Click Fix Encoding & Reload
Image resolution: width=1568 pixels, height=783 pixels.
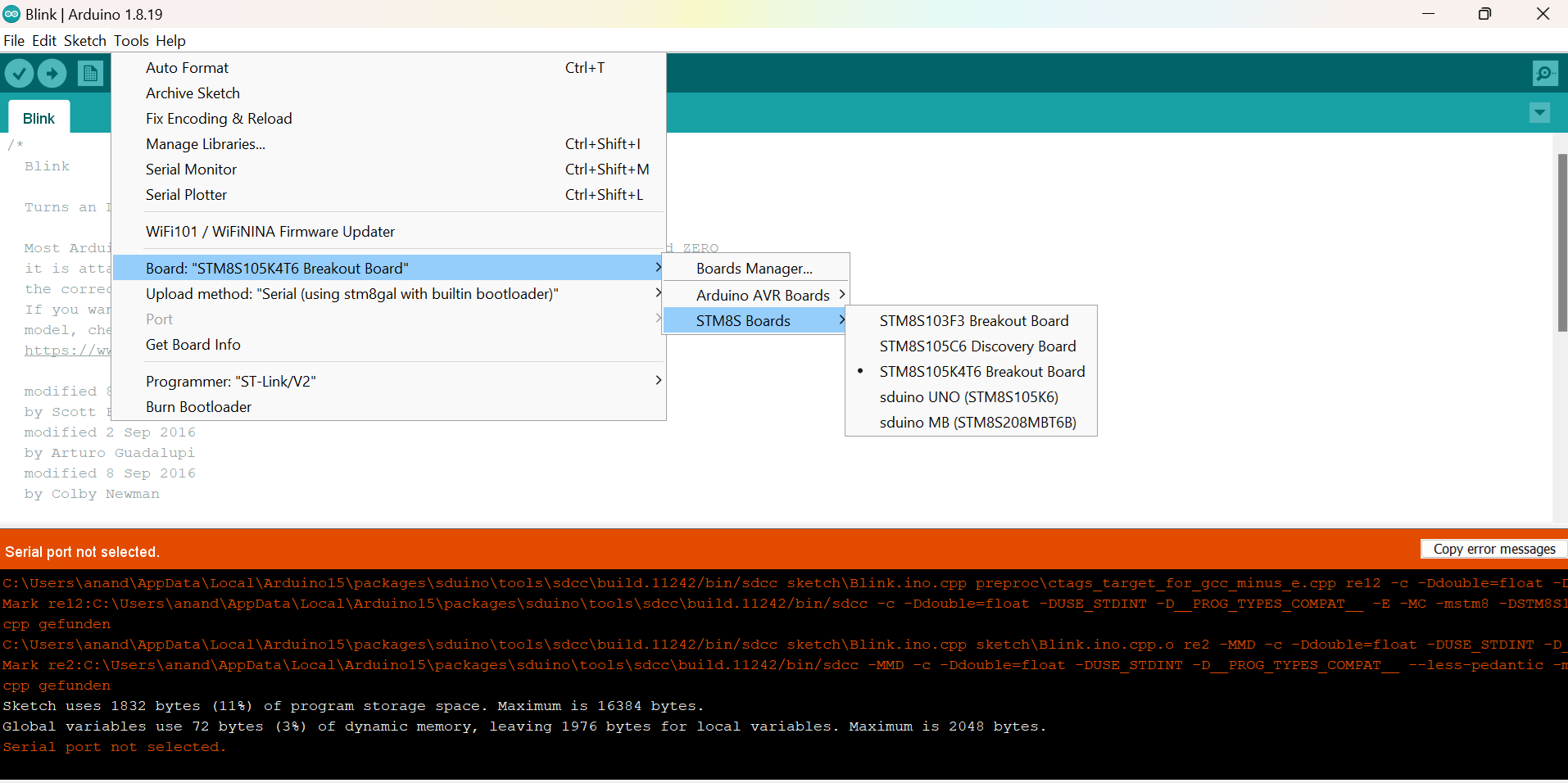(x=388, y=119)
